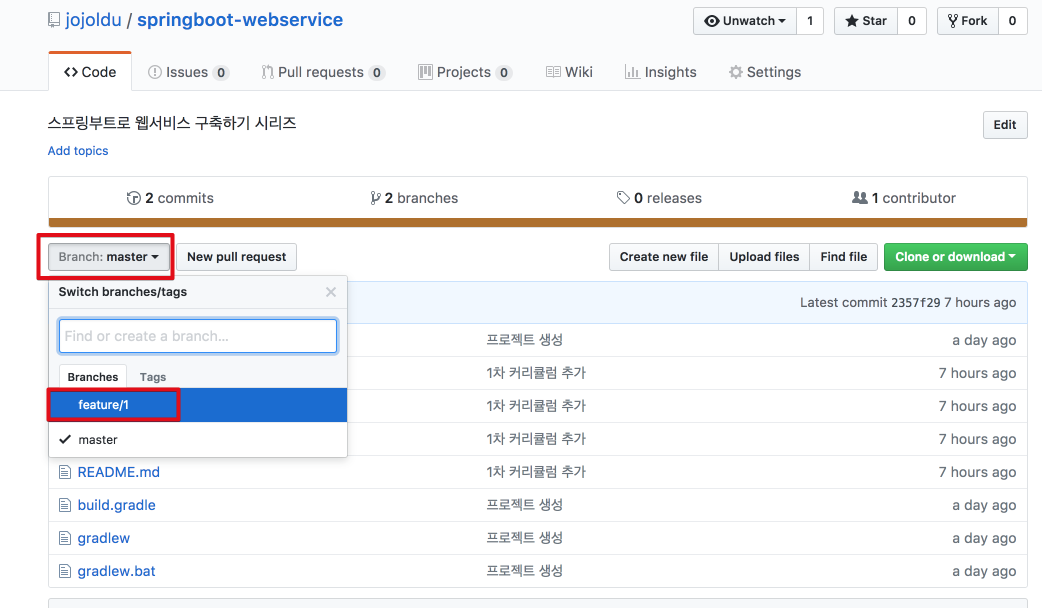Open gradlew.bat commit message '프로젝트 생성'
Image resolution: width=1042 pixels, height=608 pixels.
coord(524,571)
